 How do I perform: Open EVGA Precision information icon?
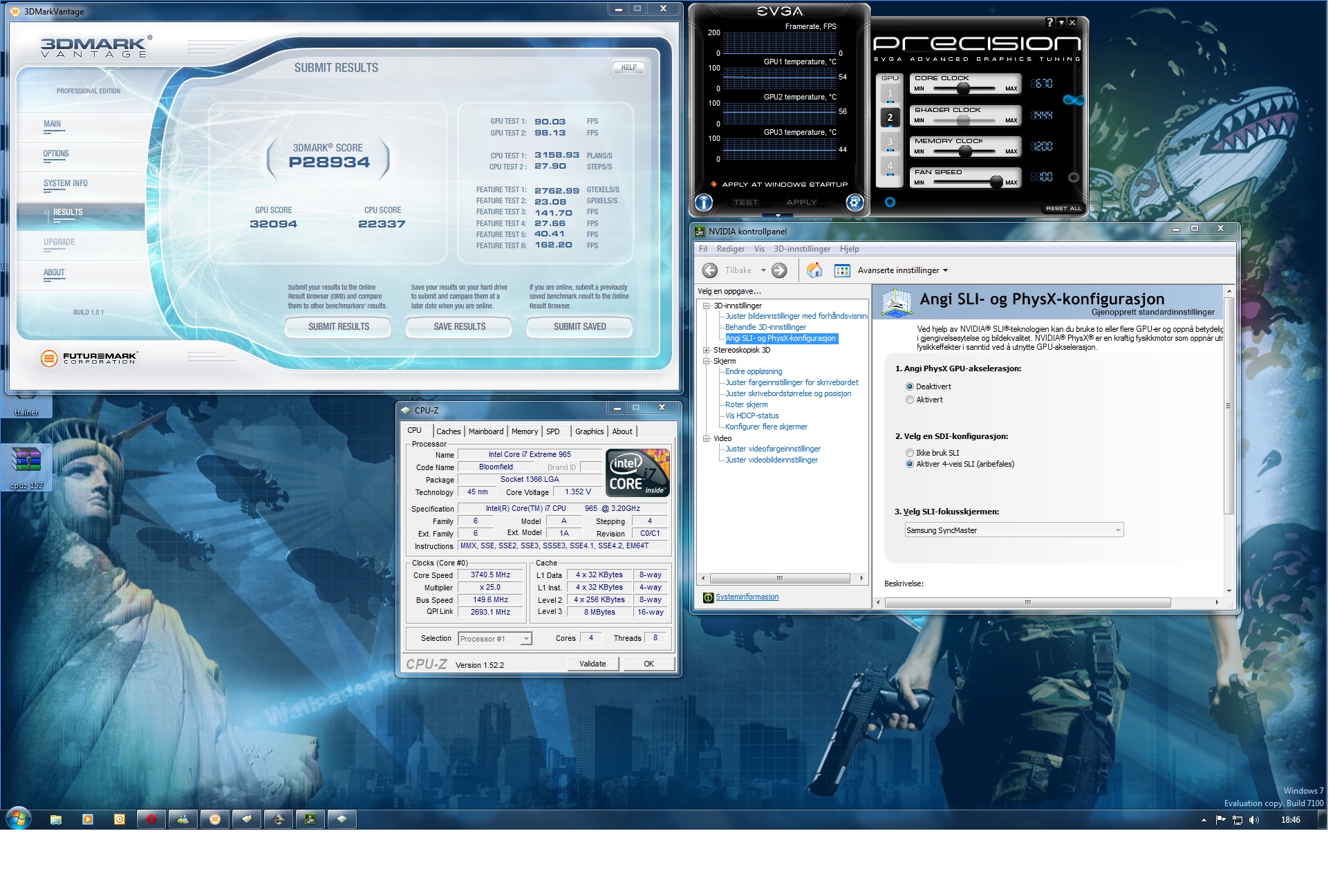pyautogui.click(x=704, y=203)
